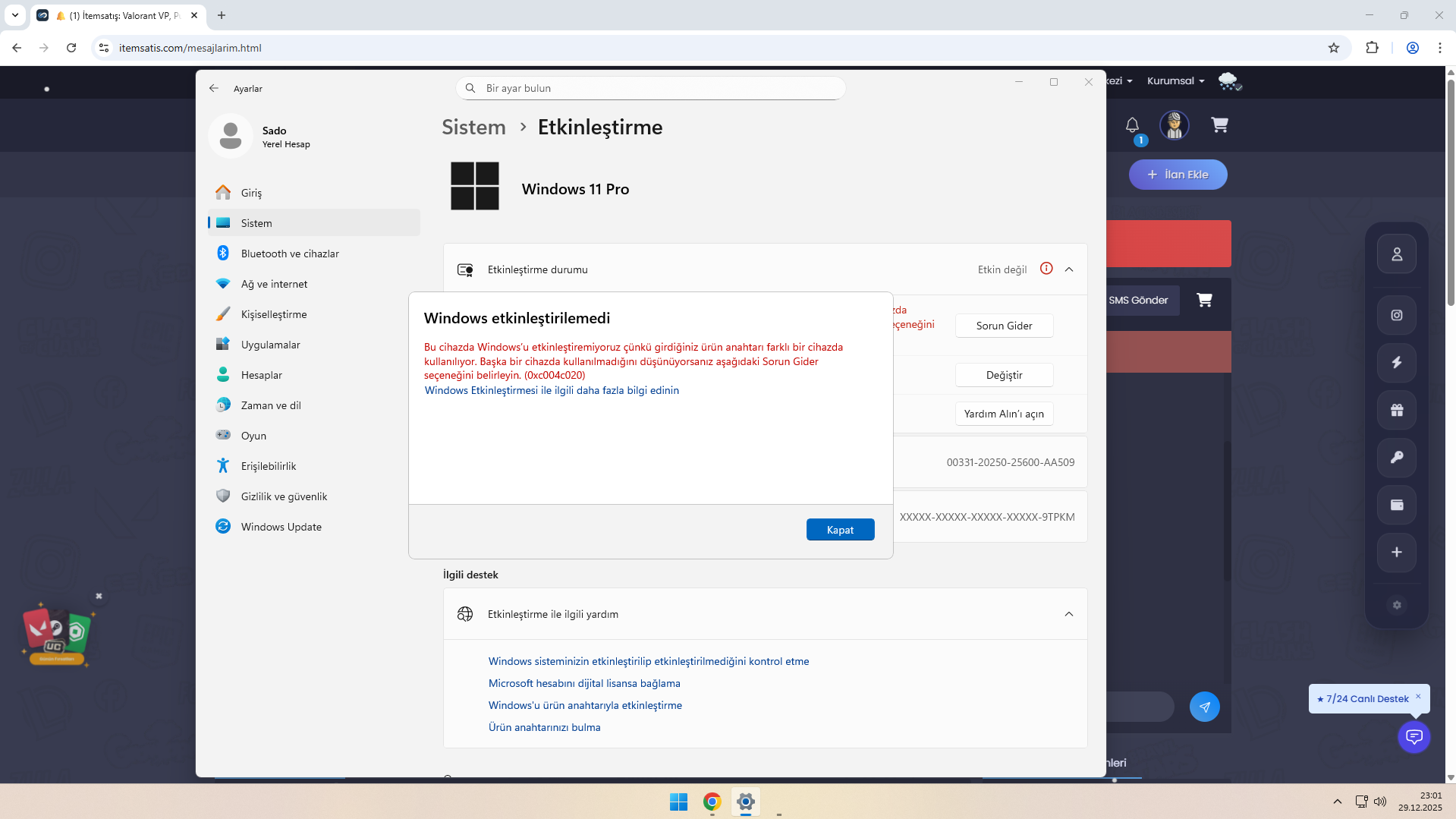Open Oyun settings
The height and width of the screenshot is (819, 1456).
[313, 436]
